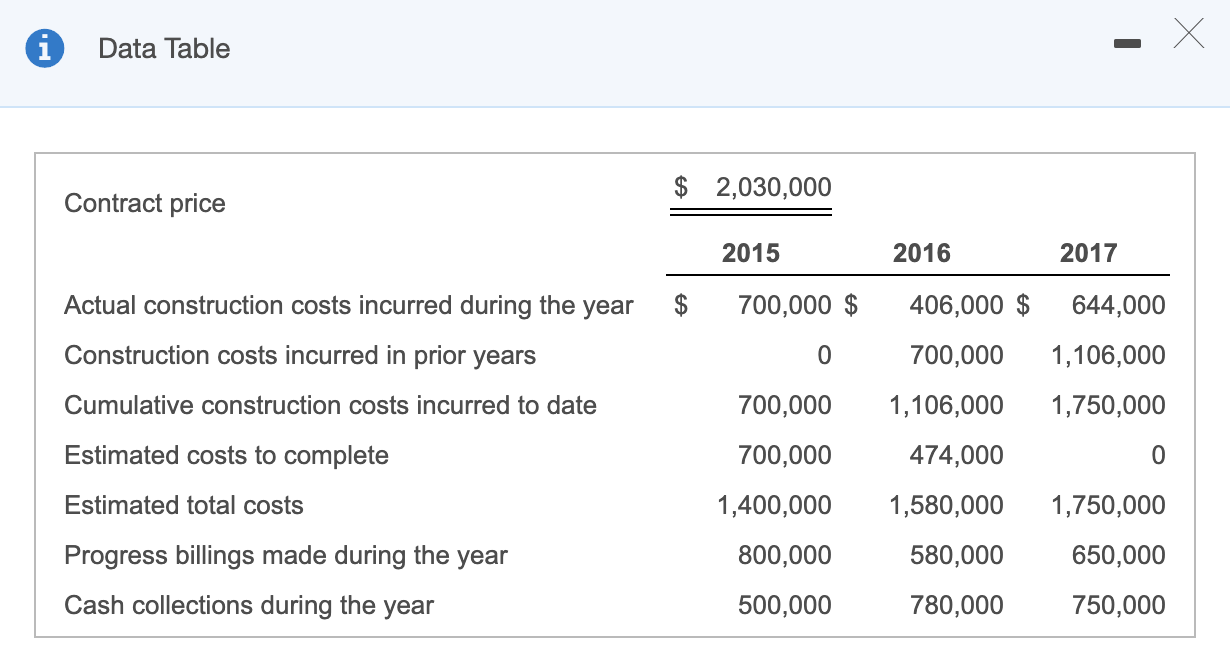Select the Actual construction costs row label
Viewport: 1230px width, 658px height.
coord(348,305)
